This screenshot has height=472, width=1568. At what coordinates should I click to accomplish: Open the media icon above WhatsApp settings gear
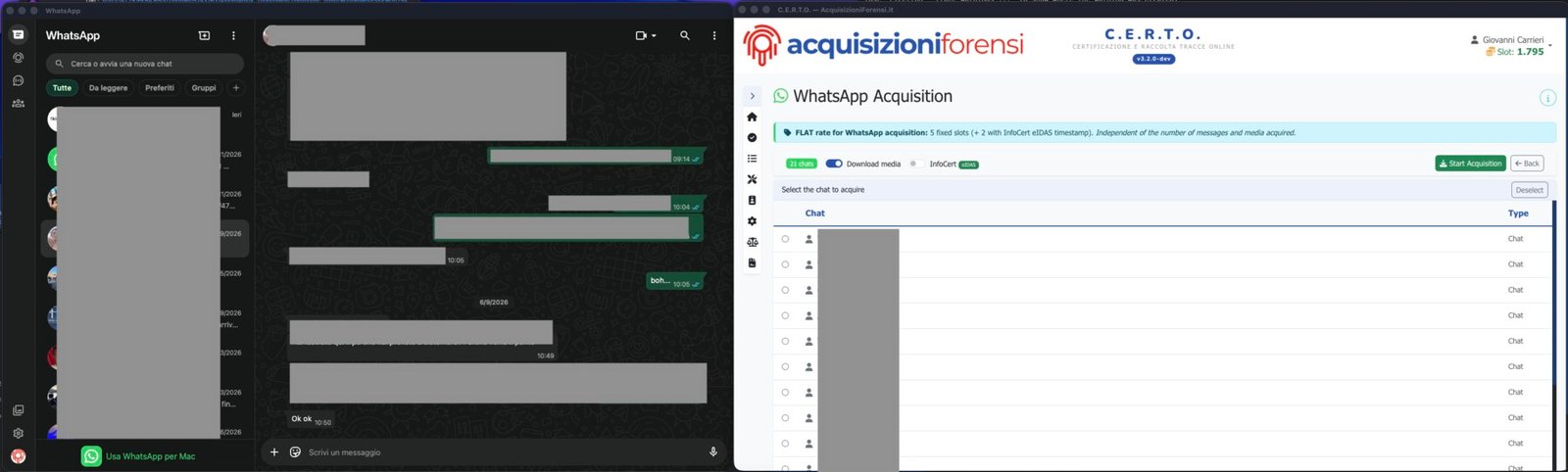click(x=18, y=410)
